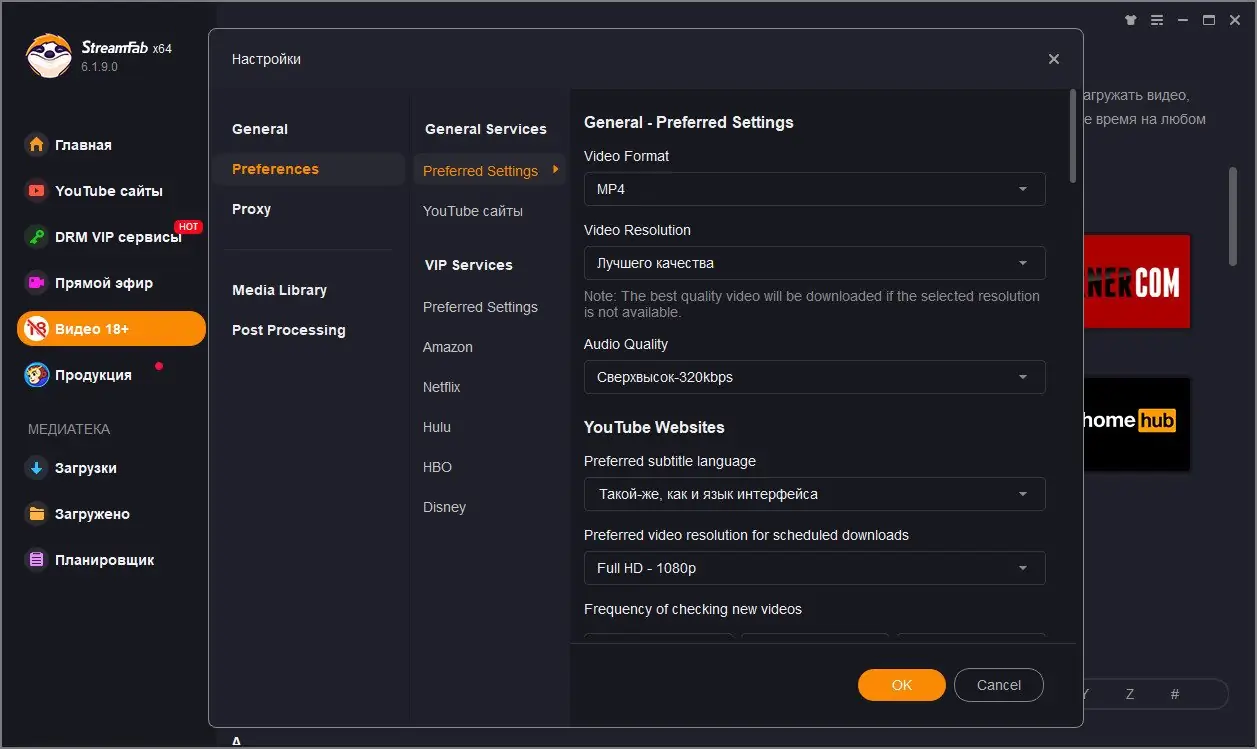This screenshot has width=1257, height=749.
Task: Click the Загрузки download arrow icon
Action: (37, 468)
